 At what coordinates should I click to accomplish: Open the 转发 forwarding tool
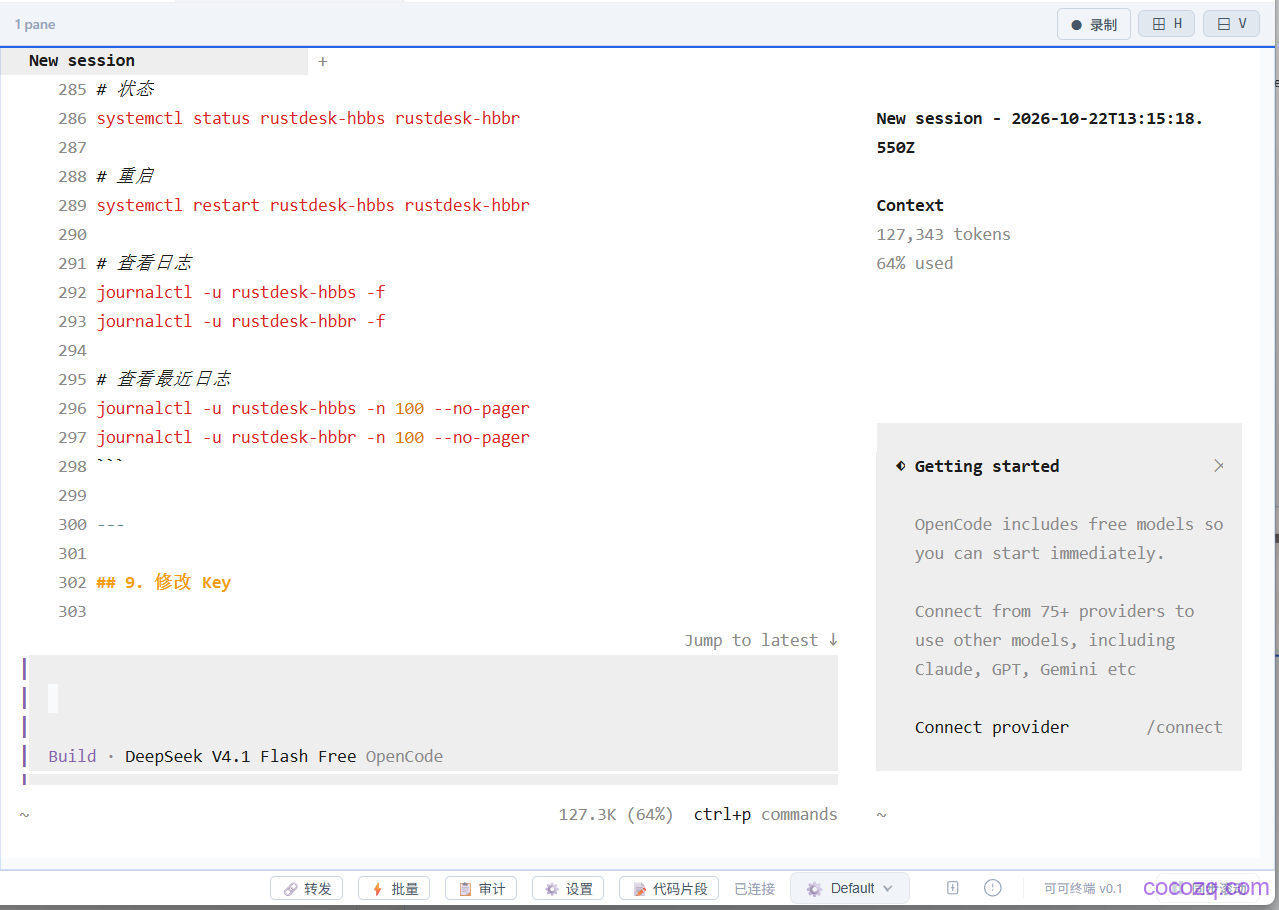pyautogui.click(x=307, y=888)
